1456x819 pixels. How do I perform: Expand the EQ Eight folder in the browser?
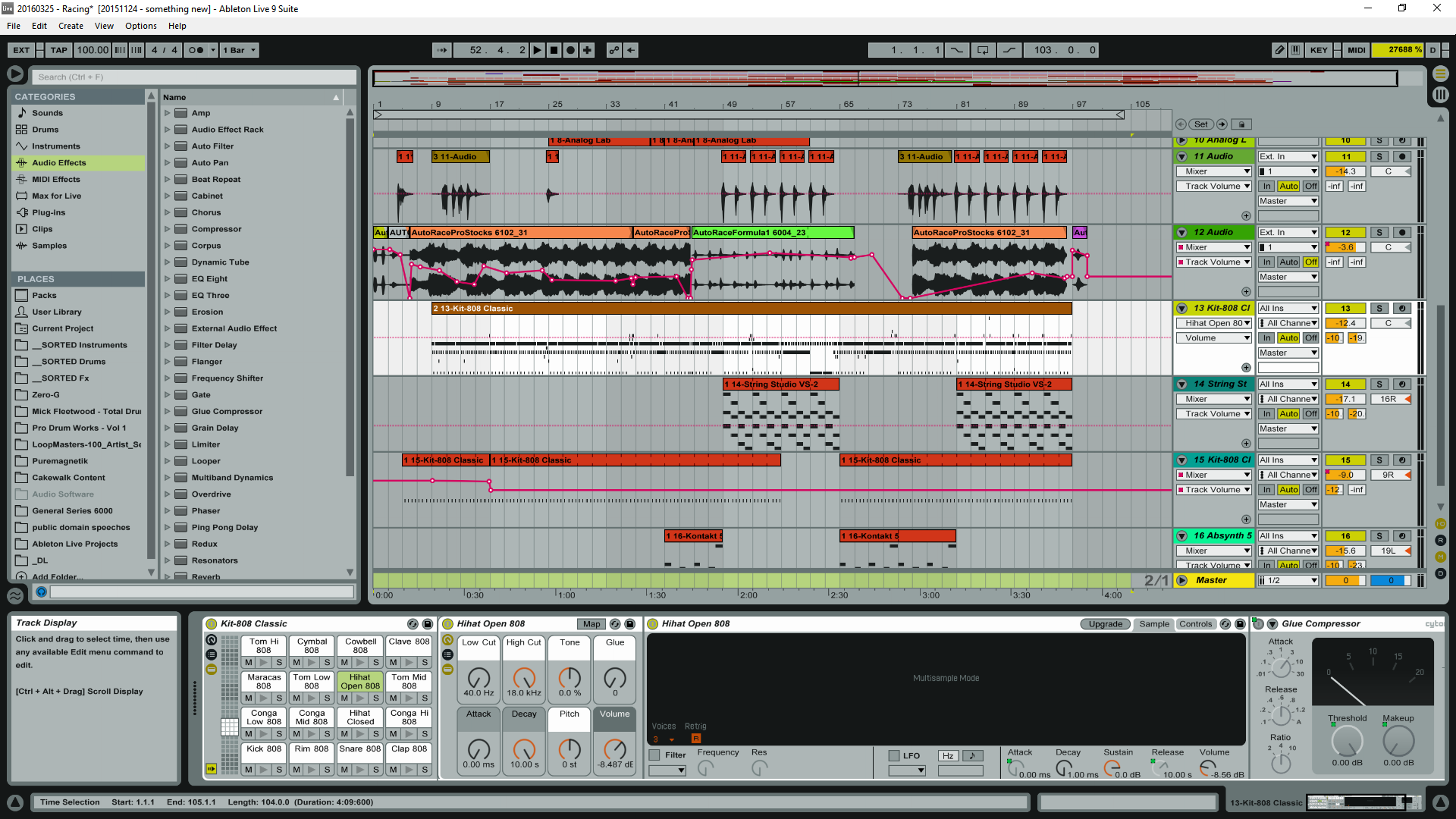pyautogui.click(x=168, y=279)
